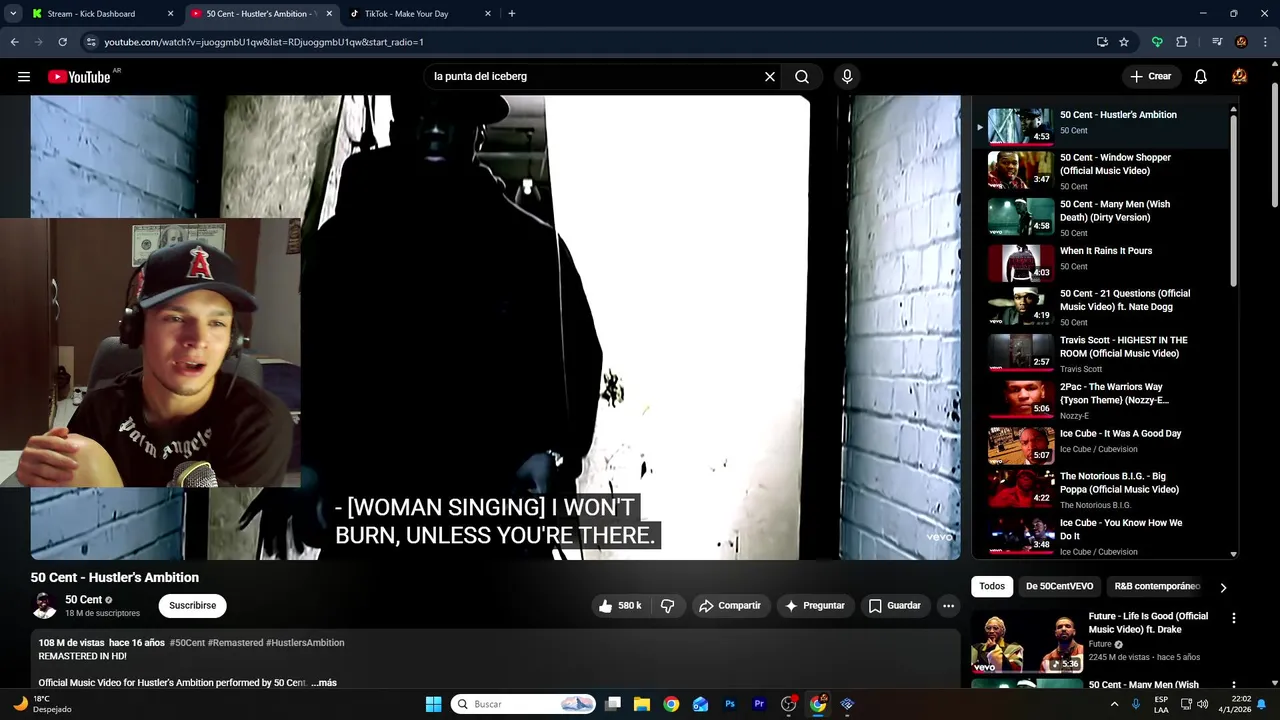Go to YouTube home via logo
This screenshot has width=1280, height=720.
[x=79, y=77]
